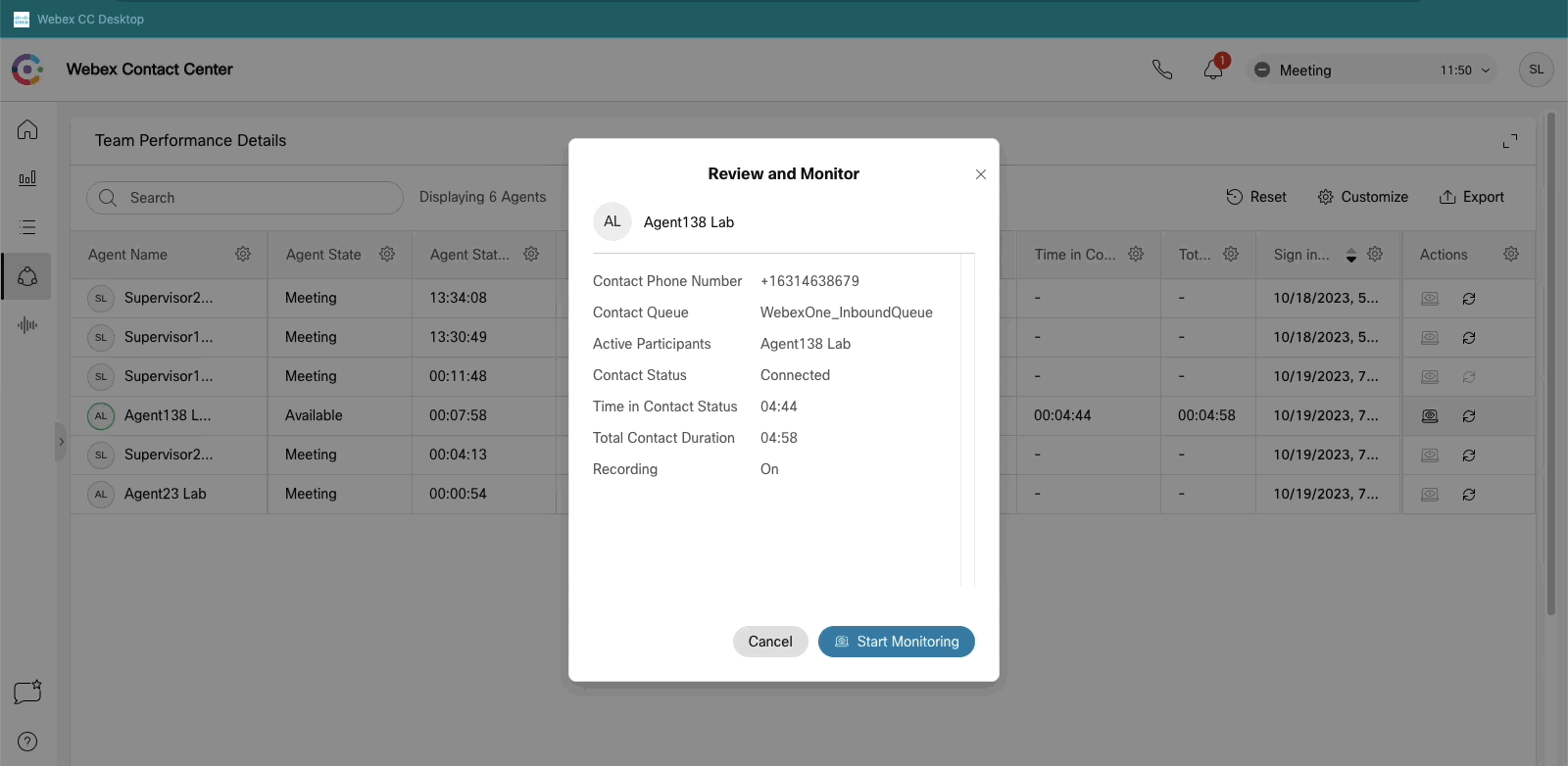Screen dimensions: 1568x766
Task: Open the SL user profile avatar
Action: coord(1536,70)
